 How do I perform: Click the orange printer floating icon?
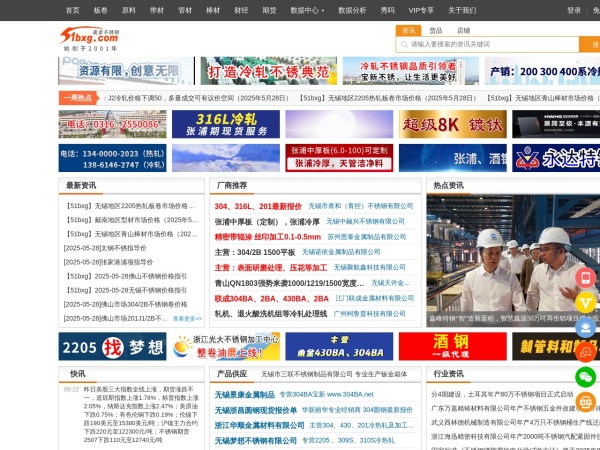(586, 402)
